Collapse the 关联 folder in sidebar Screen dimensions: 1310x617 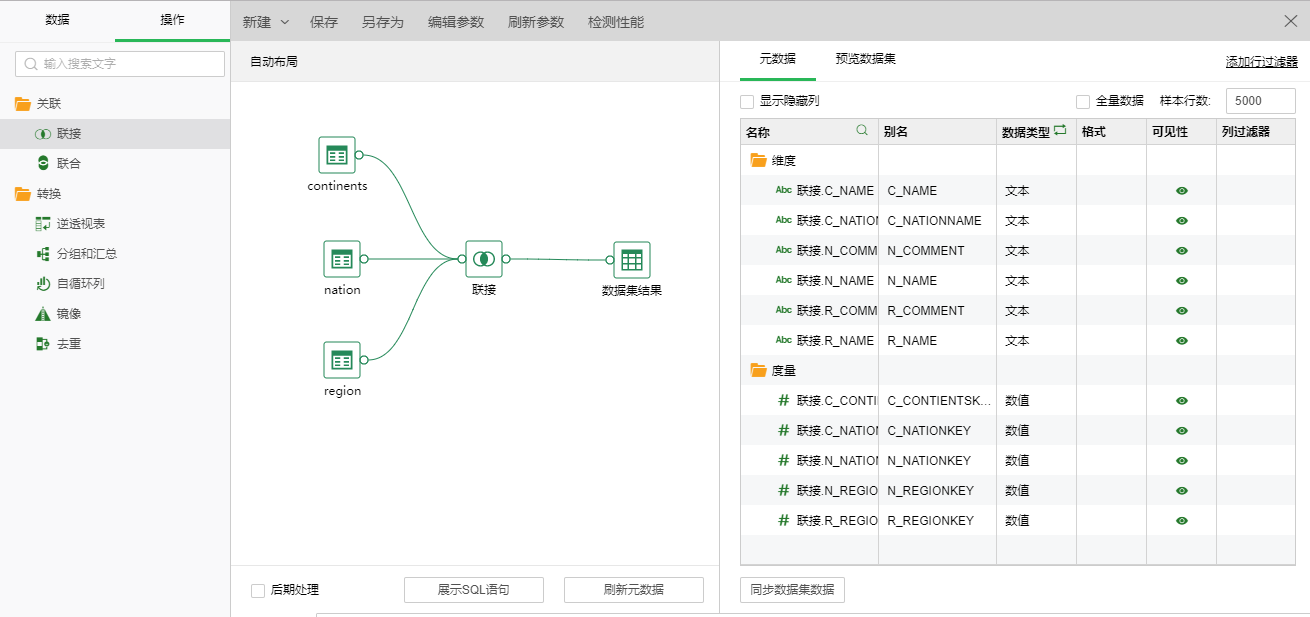(x=23, y=104)
